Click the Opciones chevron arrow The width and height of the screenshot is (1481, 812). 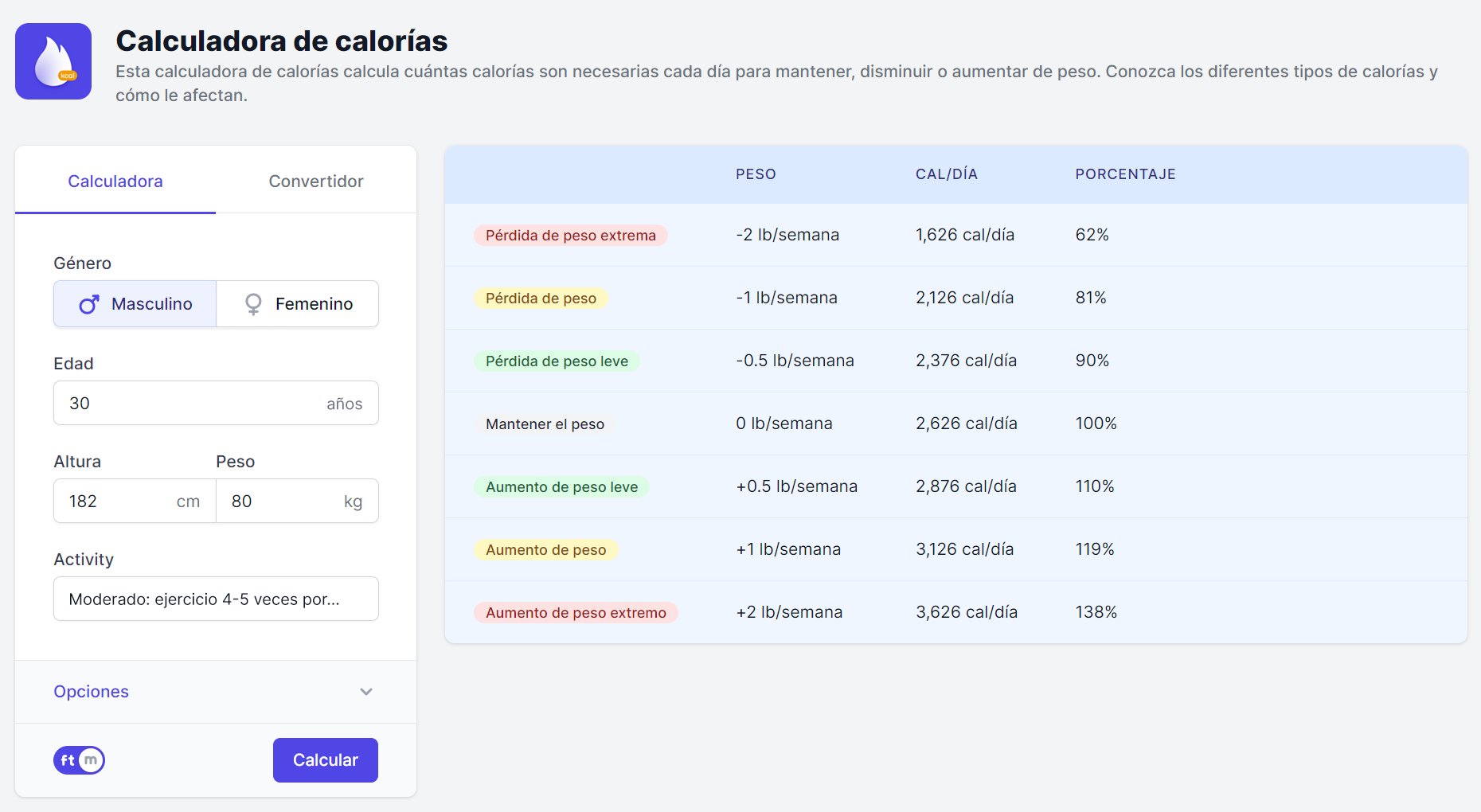[x=366, y=692]
